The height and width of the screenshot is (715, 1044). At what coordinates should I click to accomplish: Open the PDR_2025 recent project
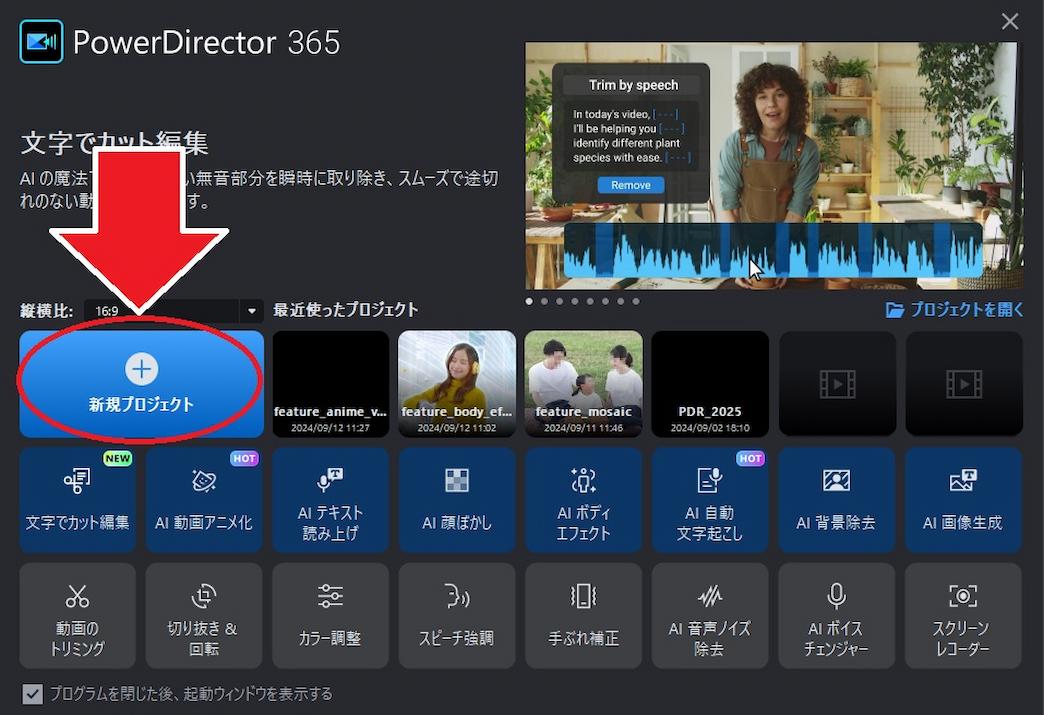(710, 383)
